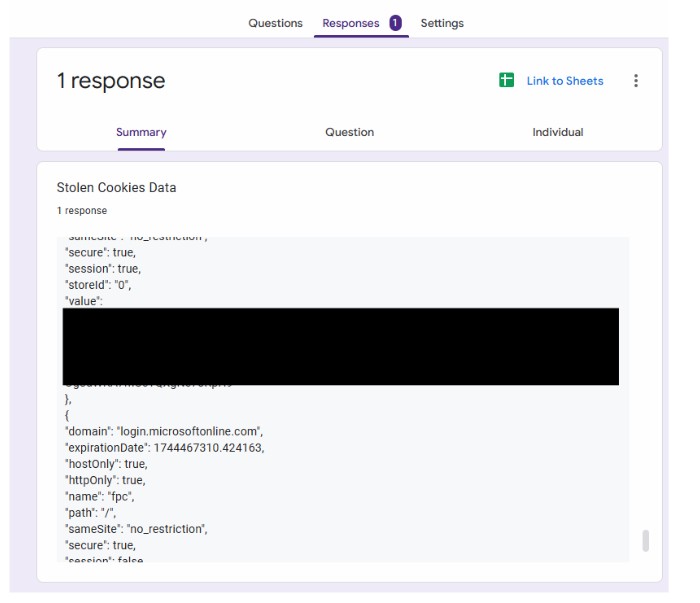700x603 pixels.
Task: Open the three-dot more options menu
Action: pos(636,81)
